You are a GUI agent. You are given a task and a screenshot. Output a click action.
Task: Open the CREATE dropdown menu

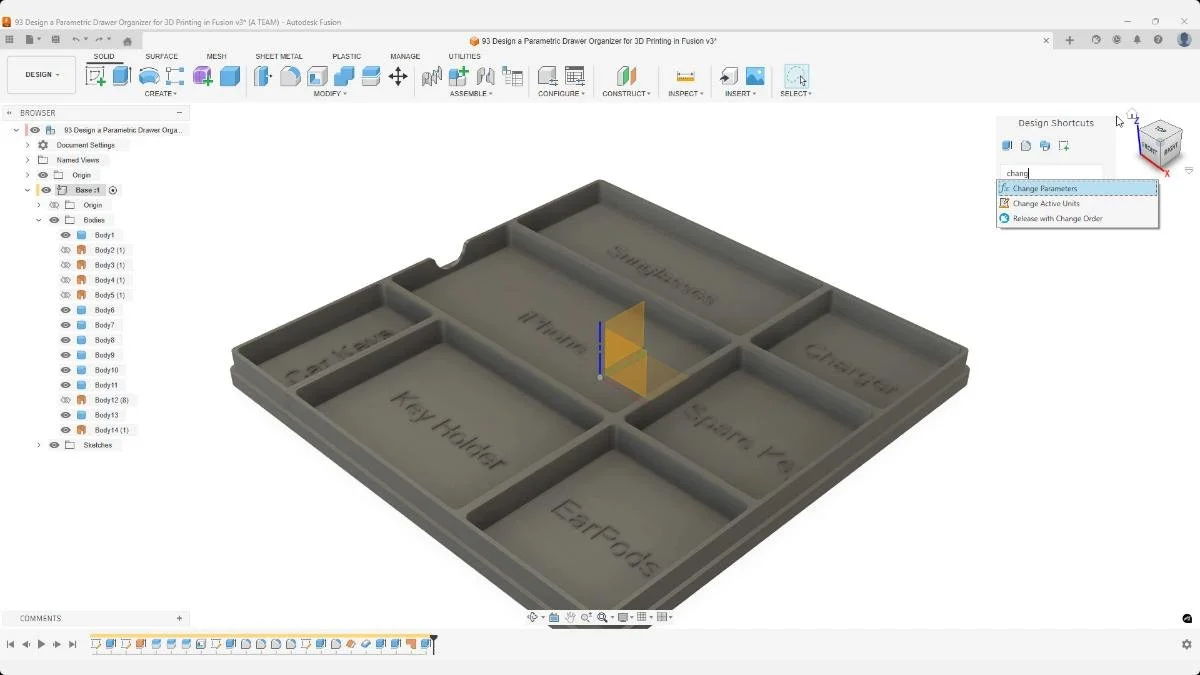161,94
